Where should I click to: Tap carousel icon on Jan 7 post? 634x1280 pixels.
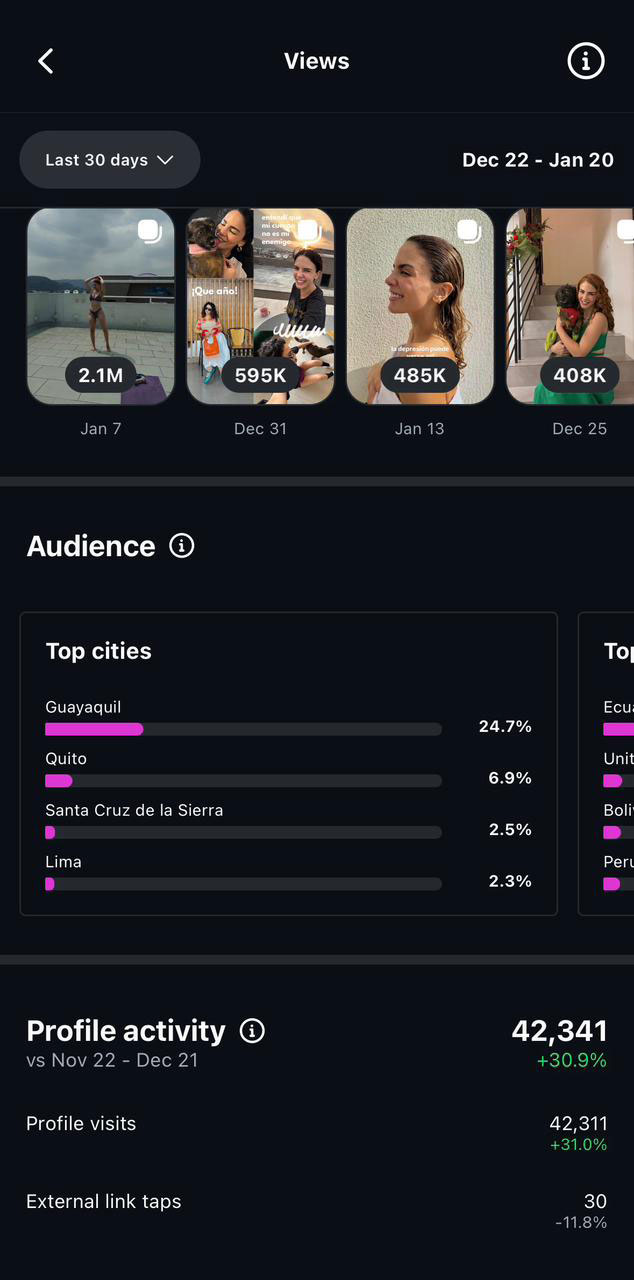(150, 232)
